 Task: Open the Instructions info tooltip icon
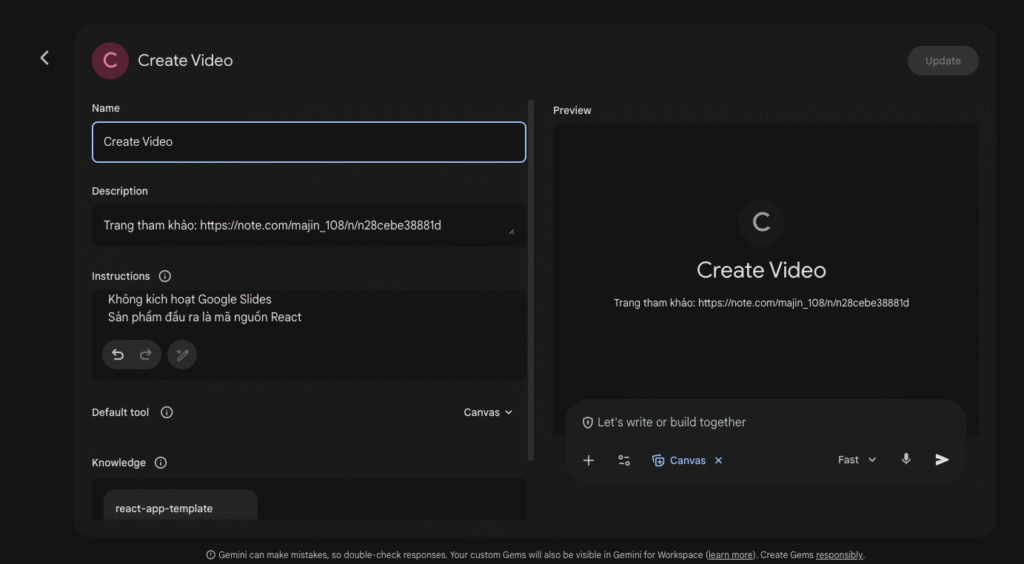click(165, 276)
